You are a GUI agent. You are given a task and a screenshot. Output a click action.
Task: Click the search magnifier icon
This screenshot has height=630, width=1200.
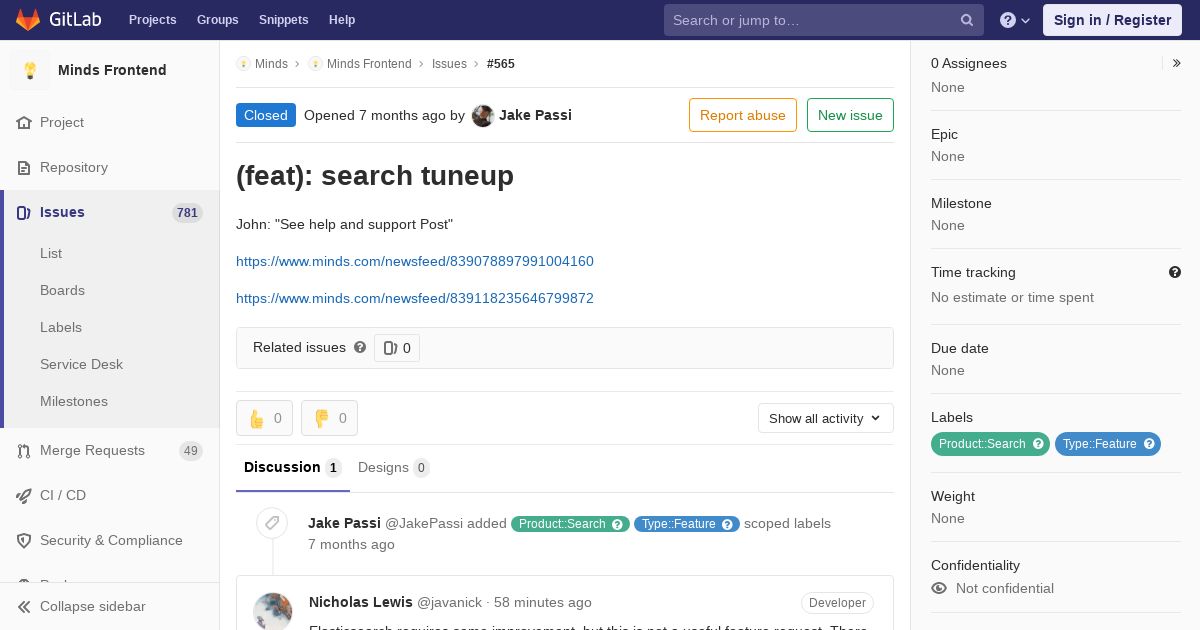967,20
